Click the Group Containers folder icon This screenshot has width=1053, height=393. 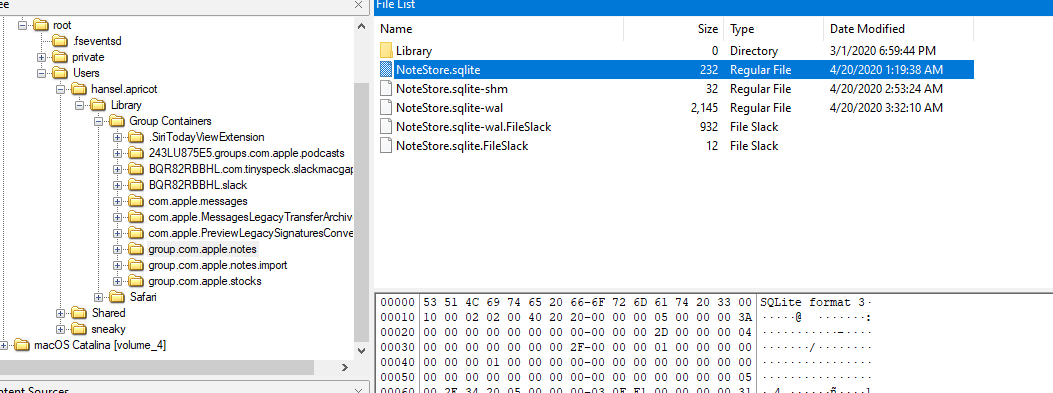pyautogui.click(x=118, y=121)
